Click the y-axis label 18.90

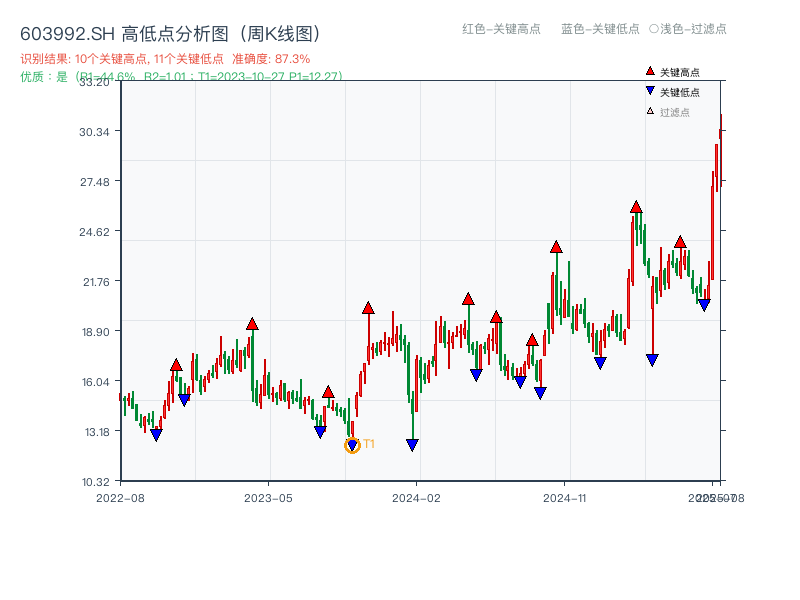[96, 332]
